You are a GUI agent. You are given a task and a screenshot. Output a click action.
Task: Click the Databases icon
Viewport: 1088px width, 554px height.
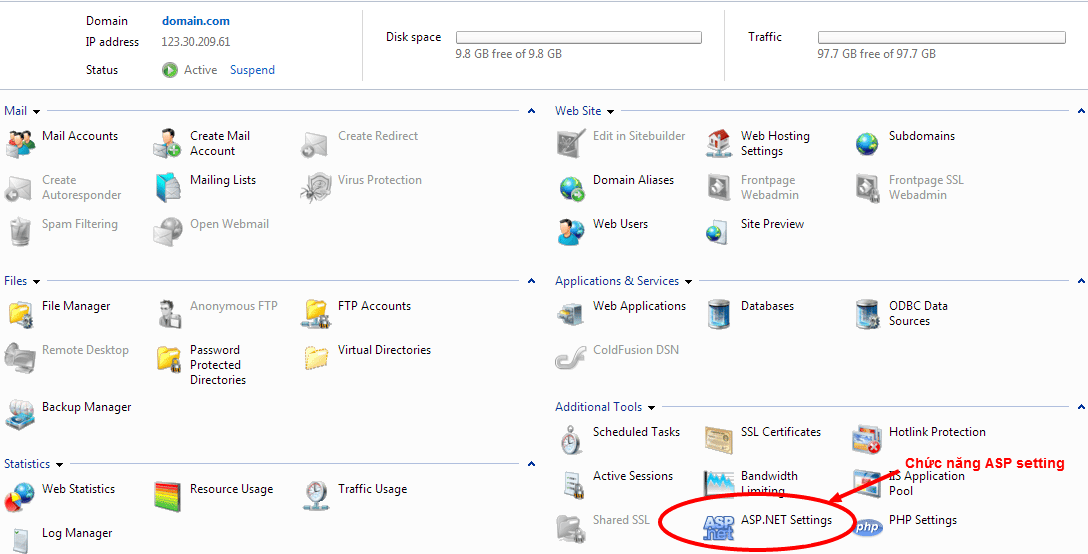point(719,313)
